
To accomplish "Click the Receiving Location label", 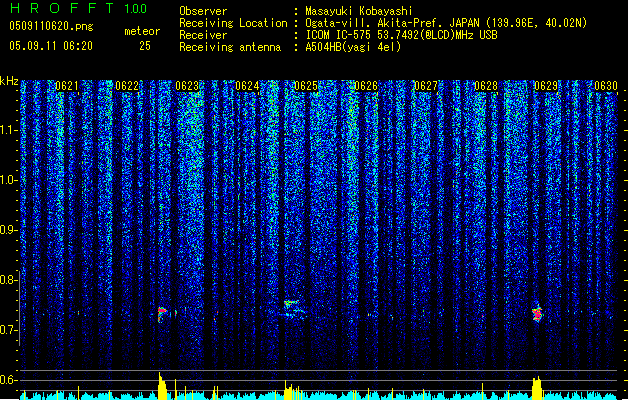I will pos(233,23).
